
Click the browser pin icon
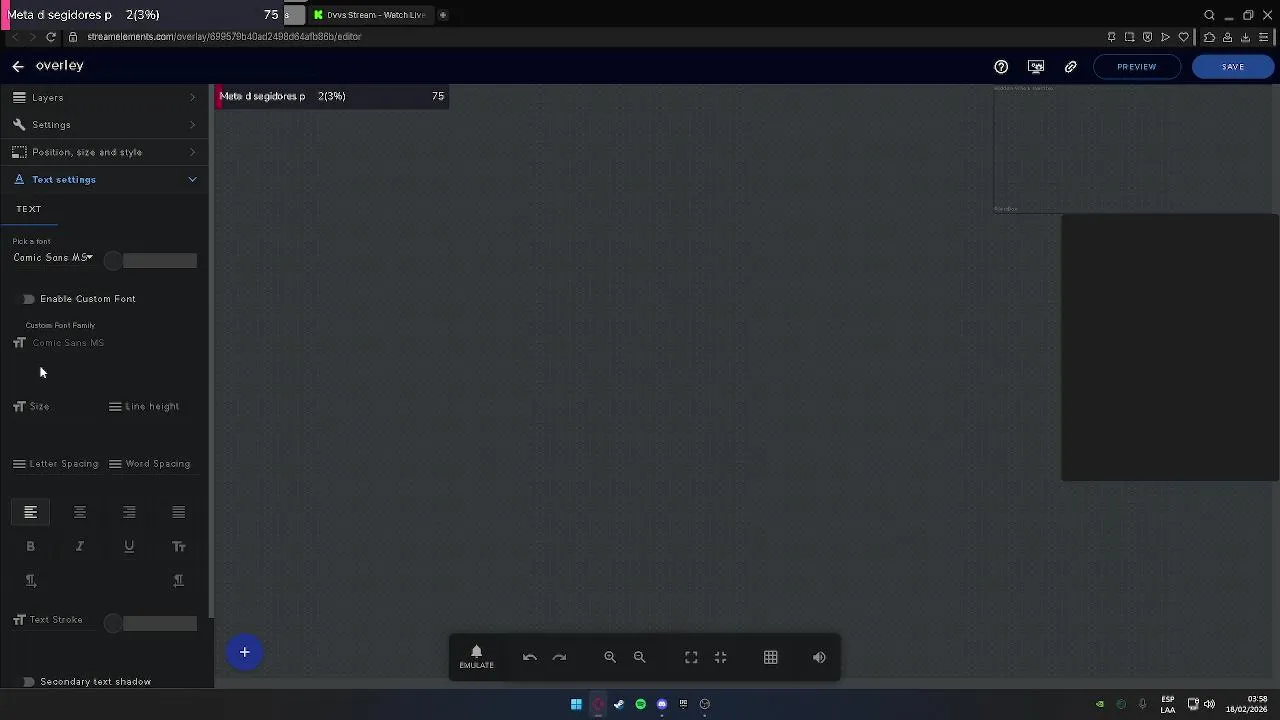coord(1111,37)
